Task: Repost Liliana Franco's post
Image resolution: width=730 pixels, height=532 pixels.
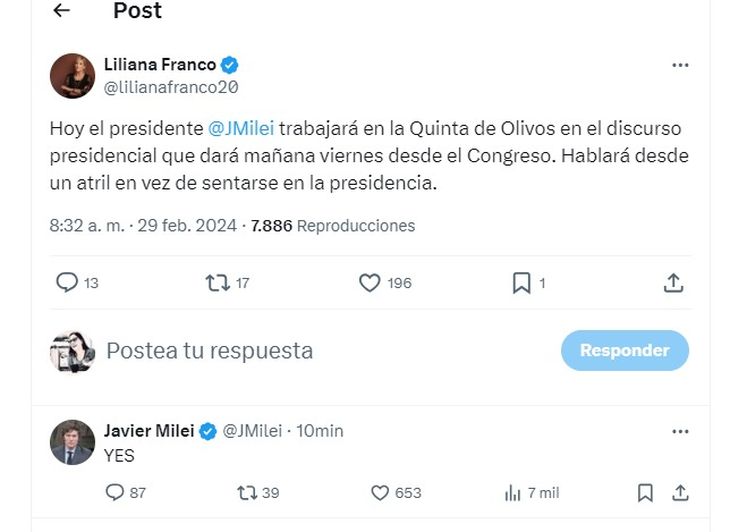Action: pos(217,283)
